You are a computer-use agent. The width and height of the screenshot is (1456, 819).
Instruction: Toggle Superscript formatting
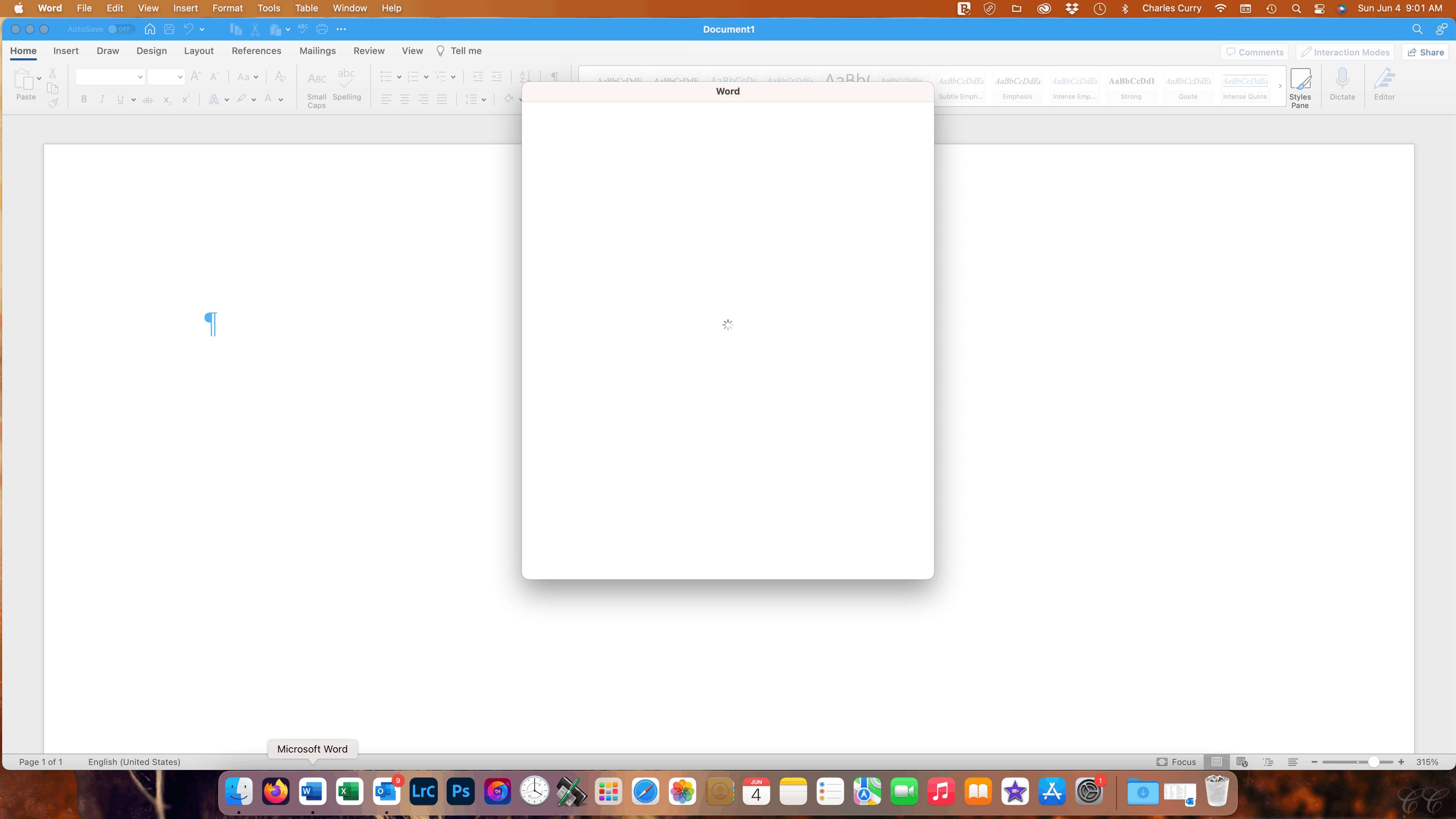tap(186, 100)
